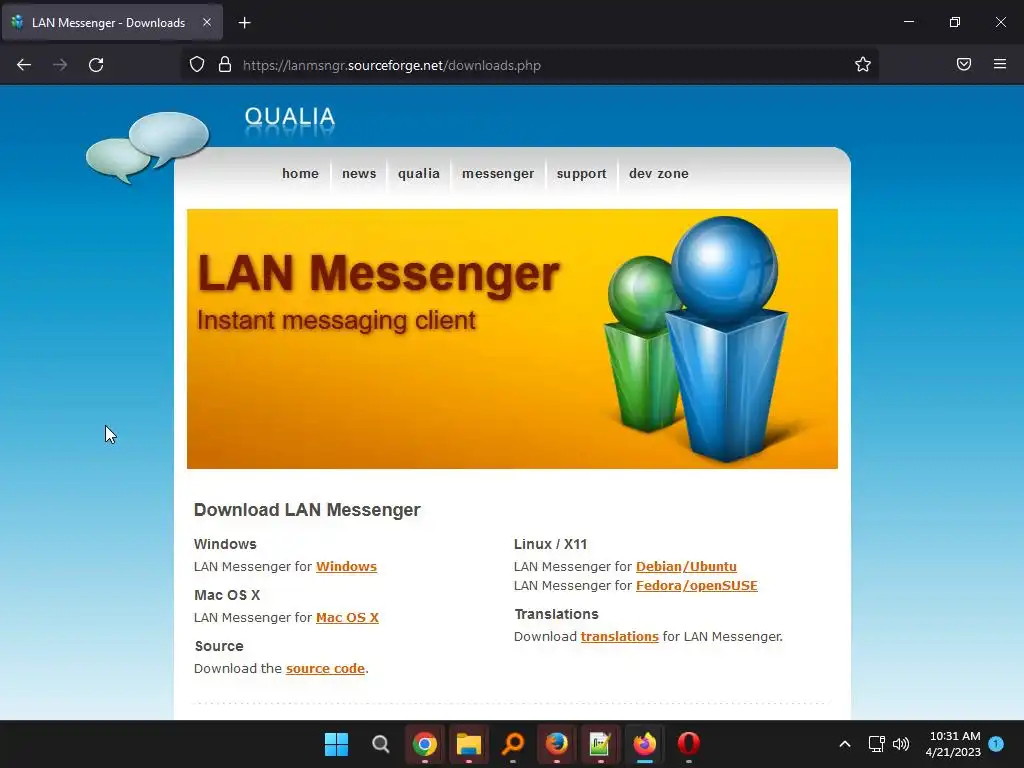Open the Firefox hamburger menu
The image size is (1024, 768).
tap(1000, 64)
